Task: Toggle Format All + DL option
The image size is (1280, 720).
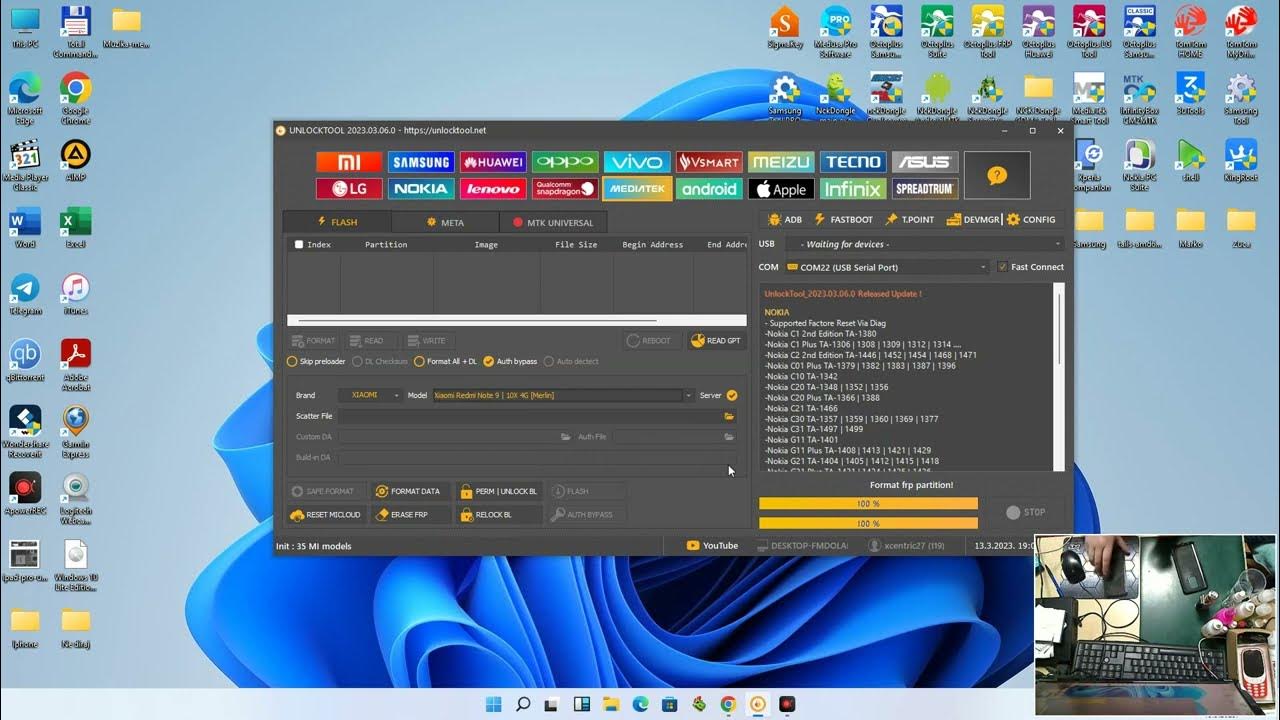Action: pyautogui.click(x=445, y=361)
